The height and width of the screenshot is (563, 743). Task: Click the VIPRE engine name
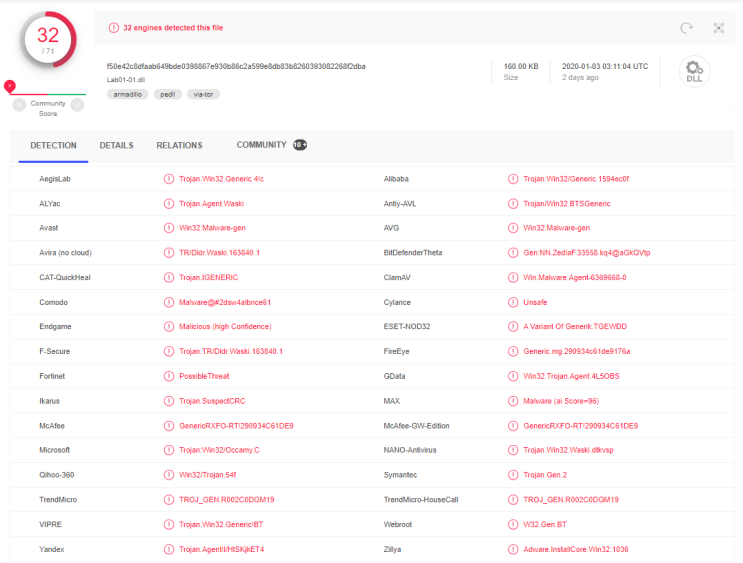(50, 525)
